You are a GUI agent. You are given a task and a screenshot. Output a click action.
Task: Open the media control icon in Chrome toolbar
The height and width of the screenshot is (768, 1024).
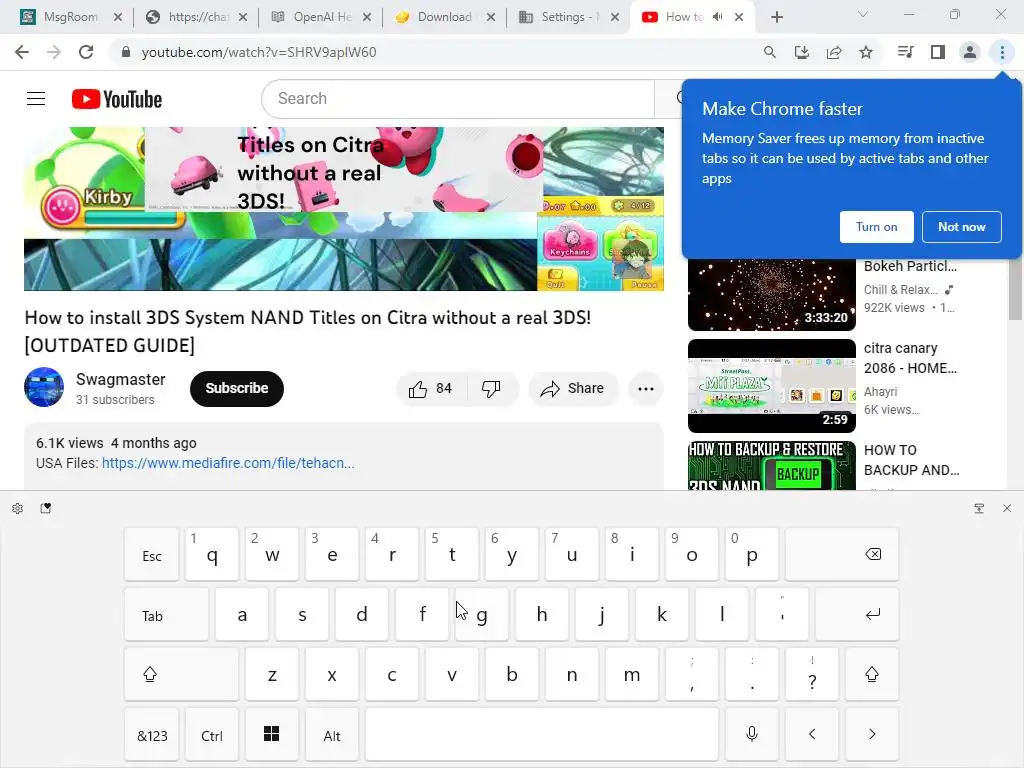tap(905, 52)
